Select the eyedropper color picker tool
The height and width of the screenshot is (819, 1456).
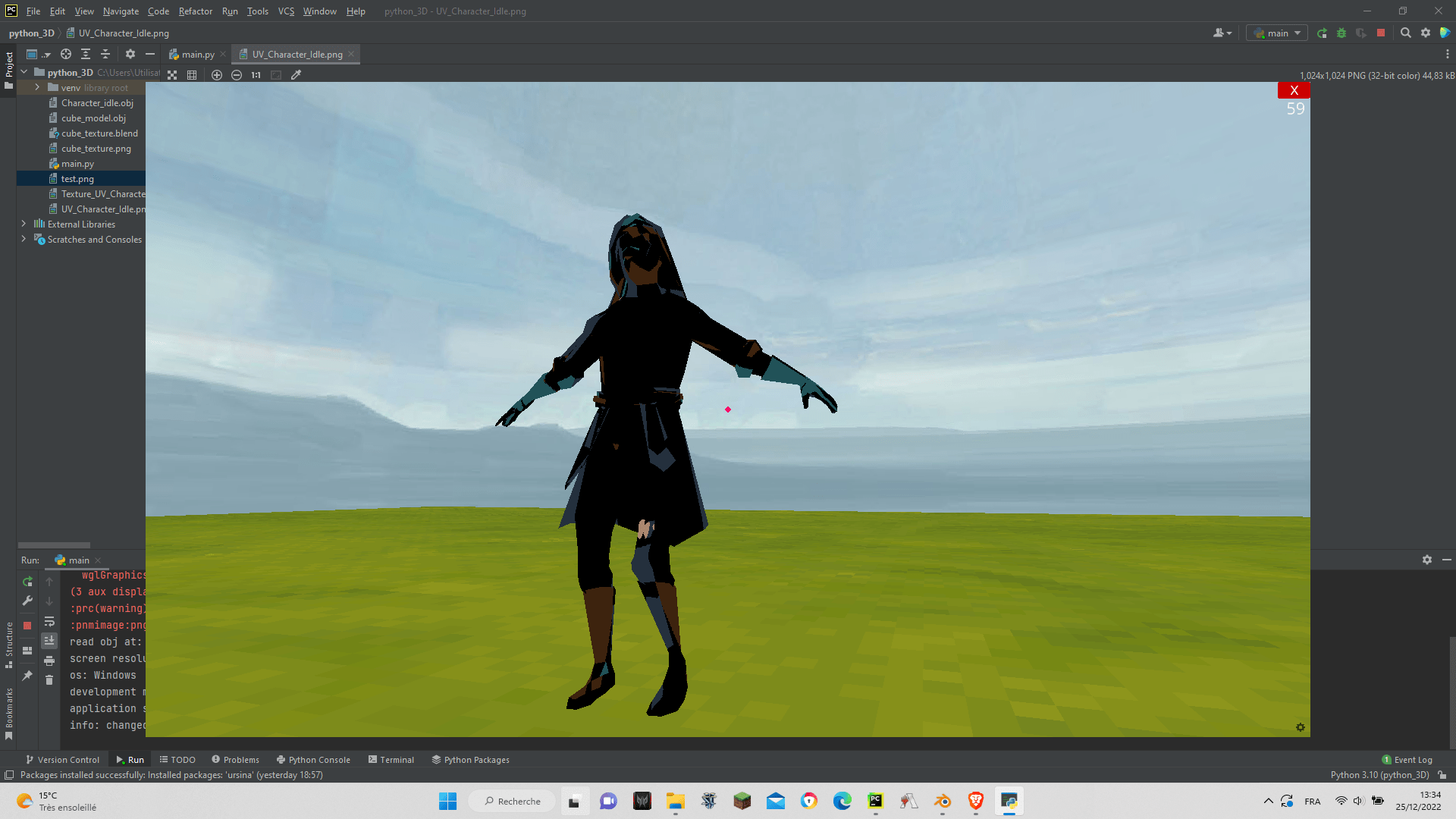coord(296,74)
